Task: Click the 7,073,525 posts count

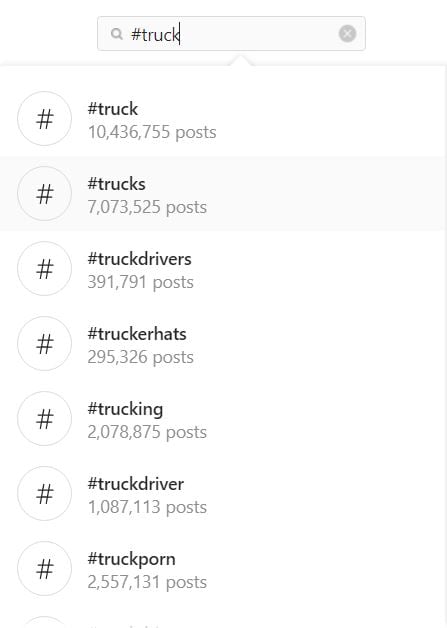Action: [147, 207]
